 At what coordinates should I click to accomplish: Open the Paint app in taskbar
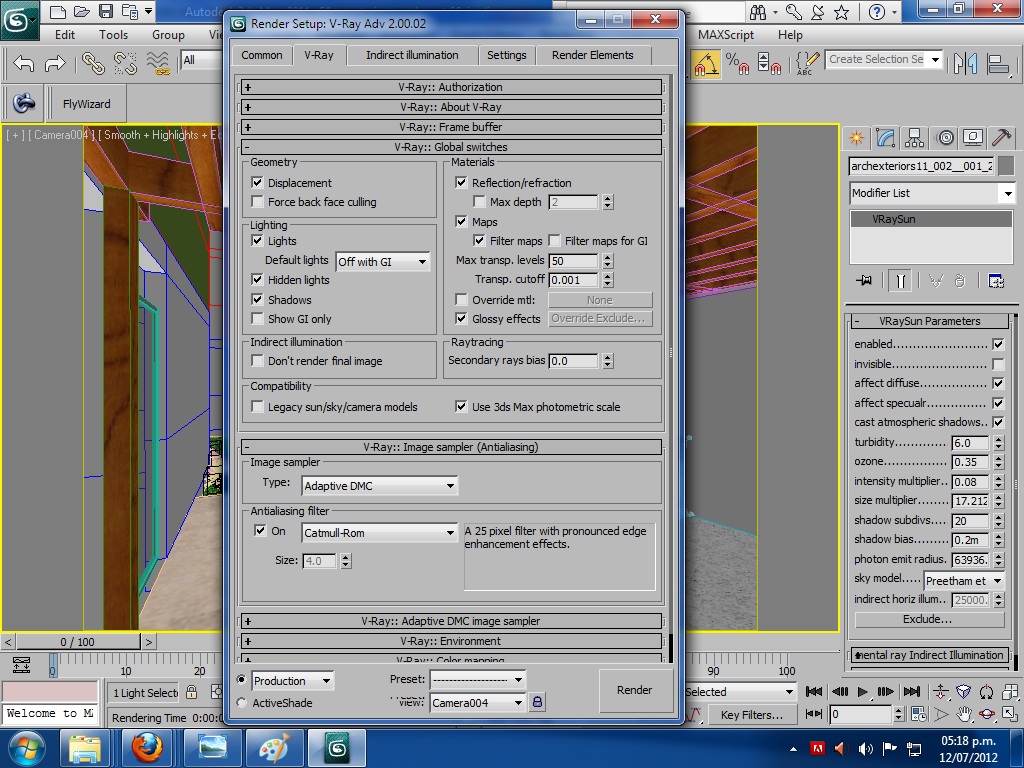[275, 748]
